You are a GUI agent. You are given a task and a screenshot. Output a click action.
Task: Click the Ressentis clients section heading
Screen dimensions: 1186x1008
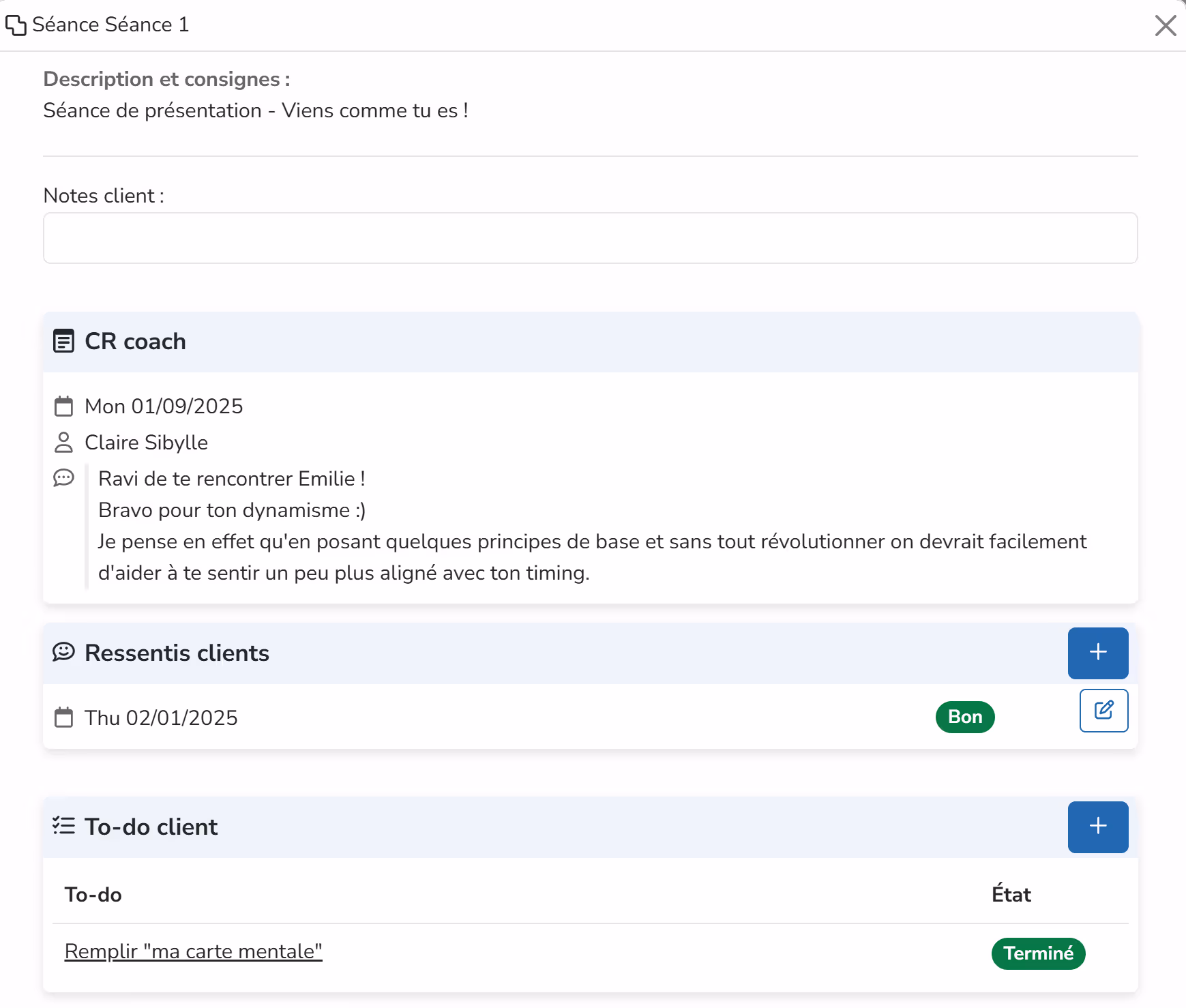click(x=177, y=653)
